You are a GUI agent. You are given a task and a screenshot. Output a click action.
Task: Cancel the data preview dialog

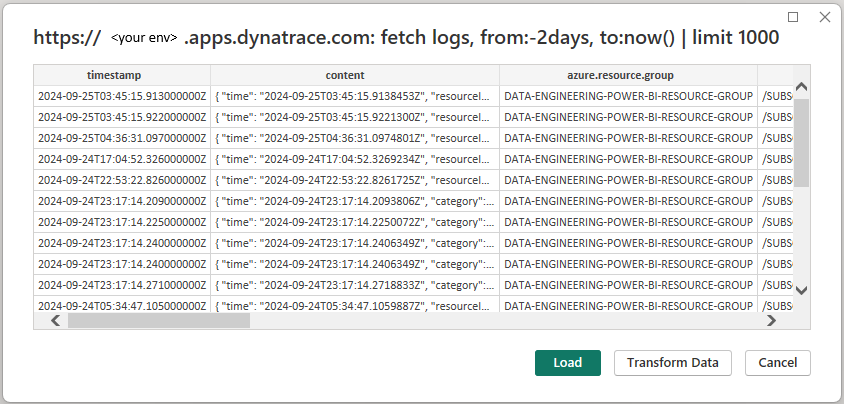point(777,363)
